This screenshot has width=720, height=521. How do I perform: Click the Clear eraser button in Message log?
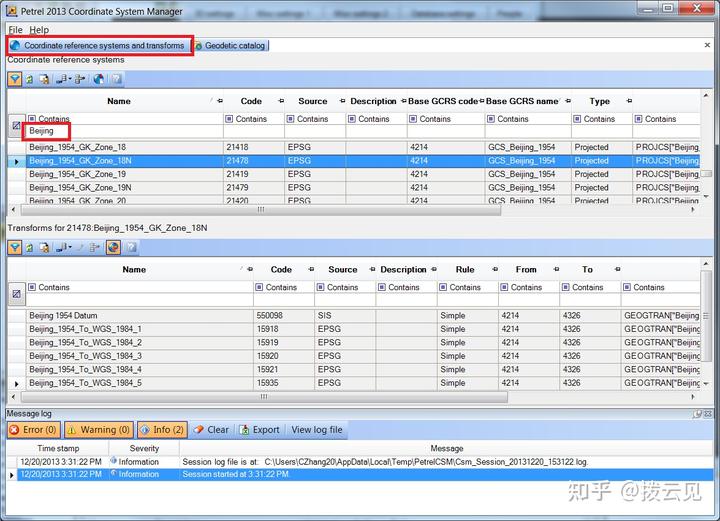(211, 430)
